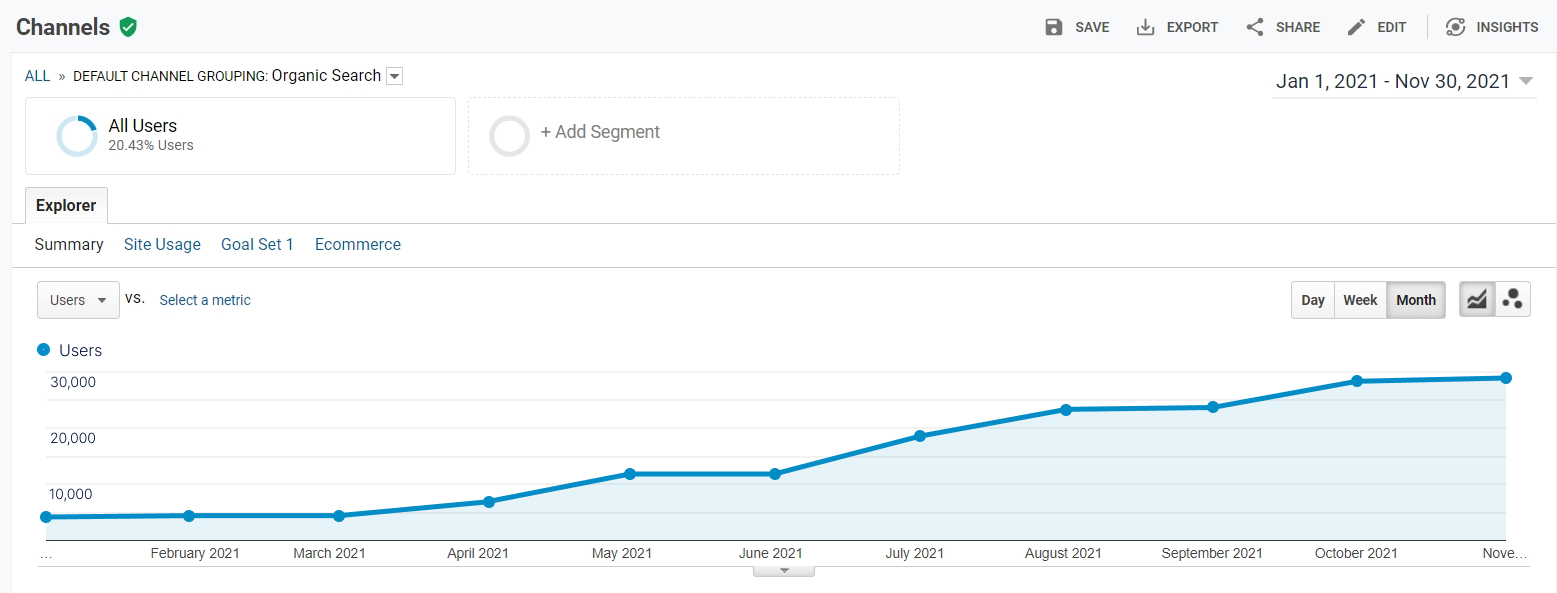Screen dimensions: 1557x593
Task: Set chart granularity to Month
Action: [1416, 300]
